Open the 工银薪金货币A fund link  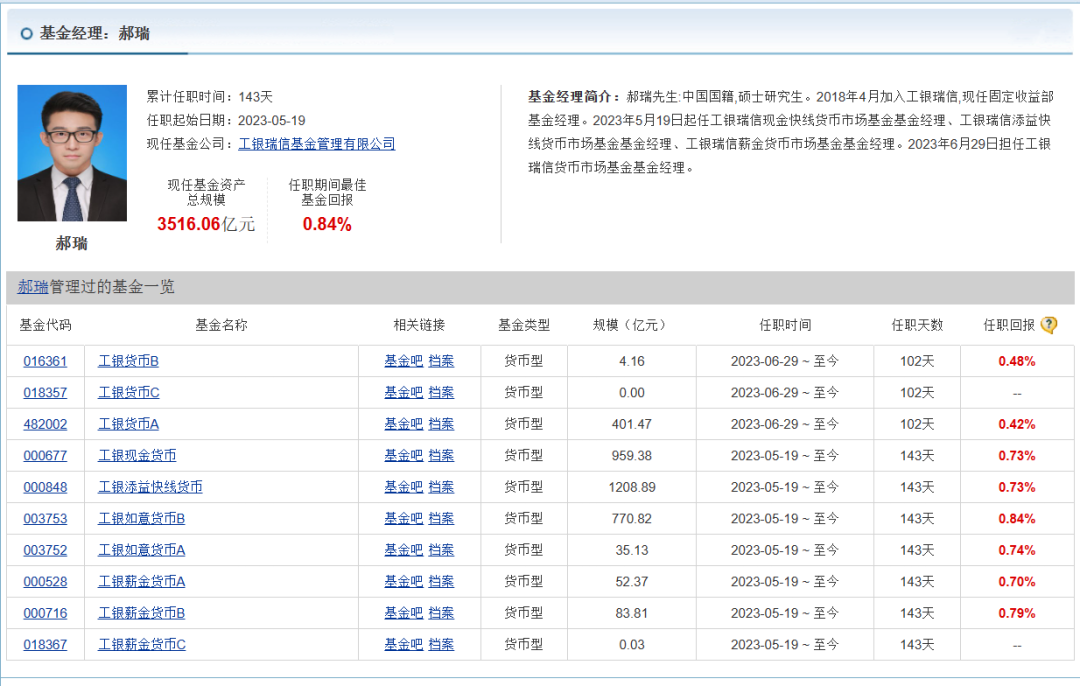coord(141,582)
